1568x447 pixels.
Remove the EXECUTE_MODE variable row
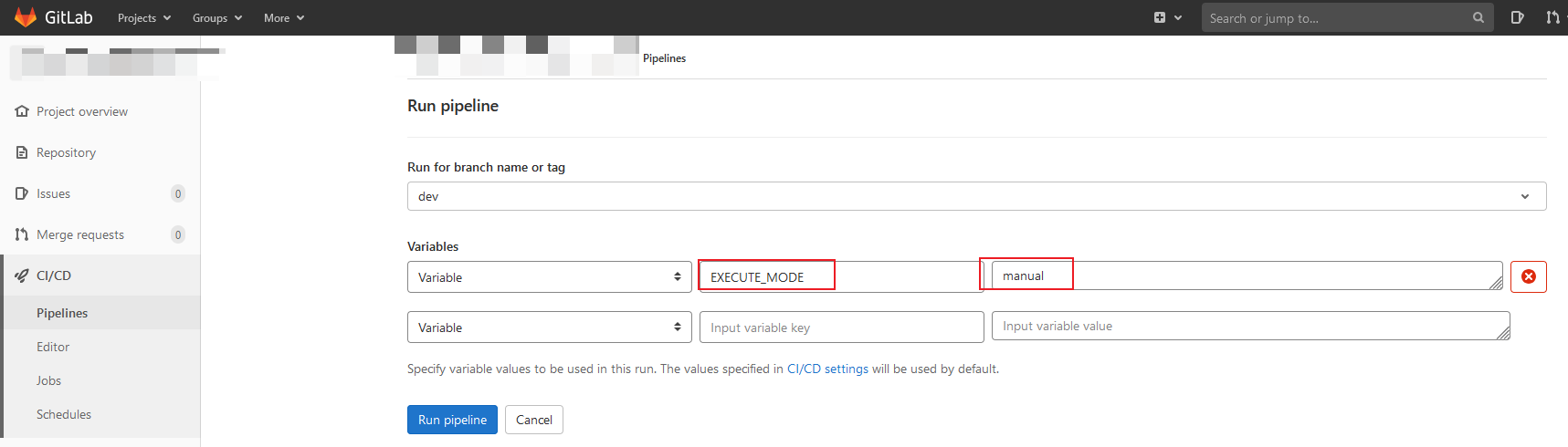coord(1528,276)
